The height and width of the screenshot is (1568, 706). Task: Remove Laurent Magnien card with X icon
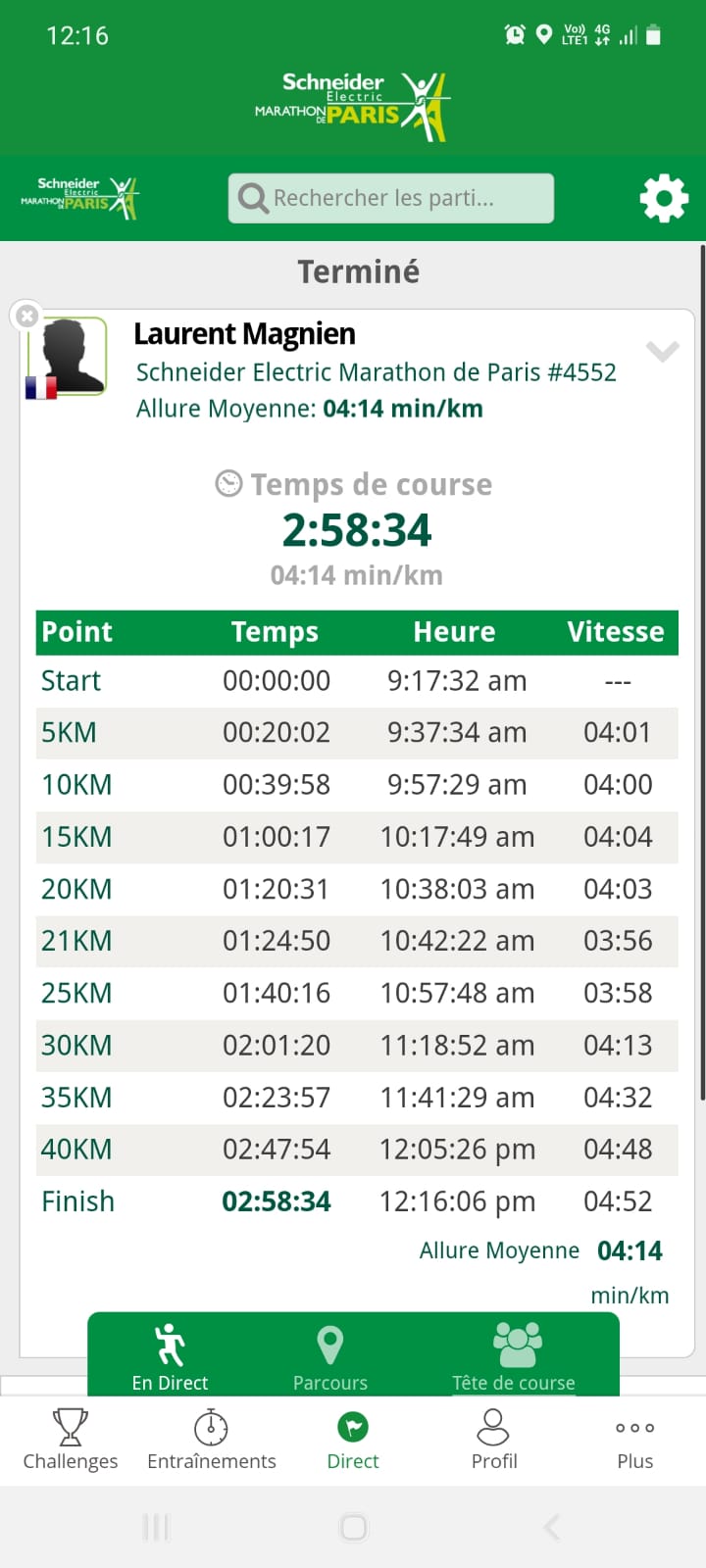[x=27, y=316]
